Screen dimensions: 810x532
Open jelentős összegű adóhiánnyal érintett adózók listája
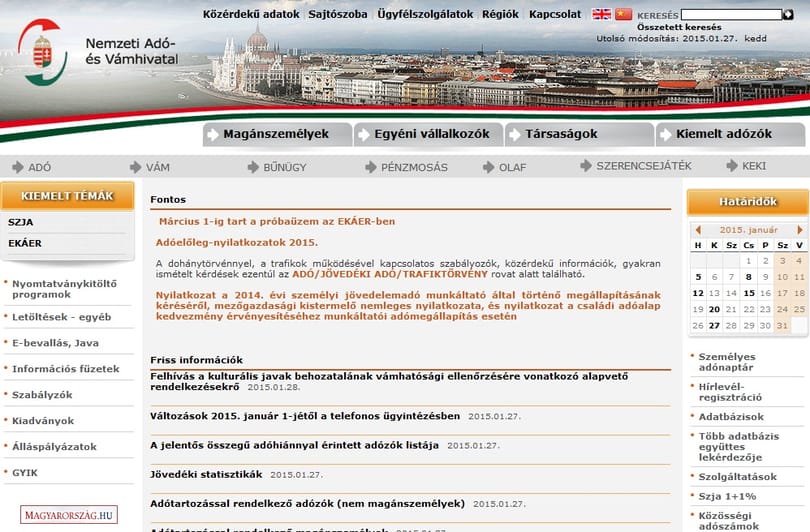(294, 445)
